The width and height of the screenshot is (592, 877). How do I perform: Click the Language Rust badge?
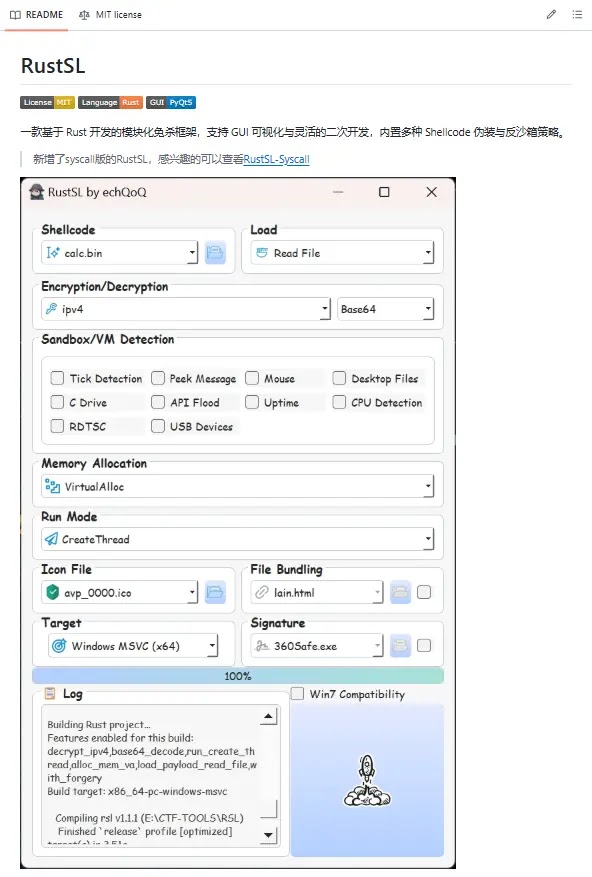click(x=110, y=102)
